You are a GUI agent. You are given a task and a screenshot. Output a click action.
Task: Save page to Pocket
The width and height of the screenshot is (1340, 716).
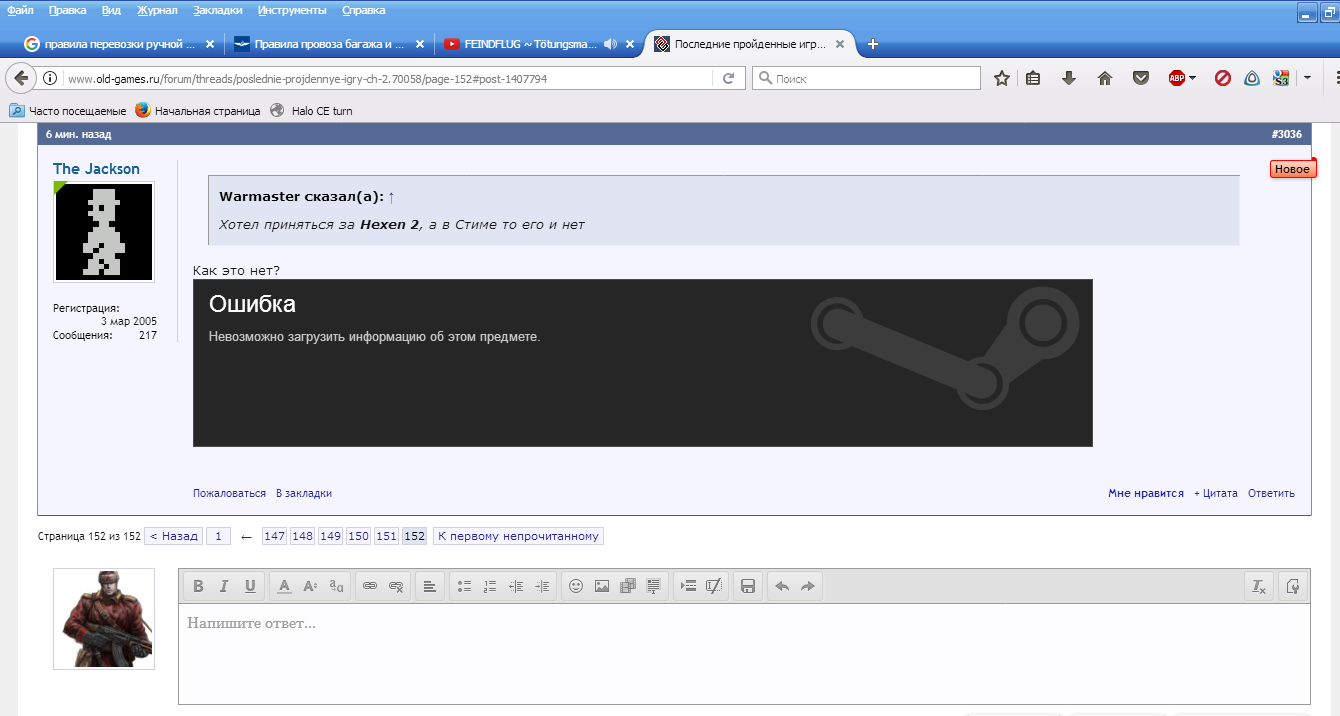pyautogui.click(x=1140, y=78)
